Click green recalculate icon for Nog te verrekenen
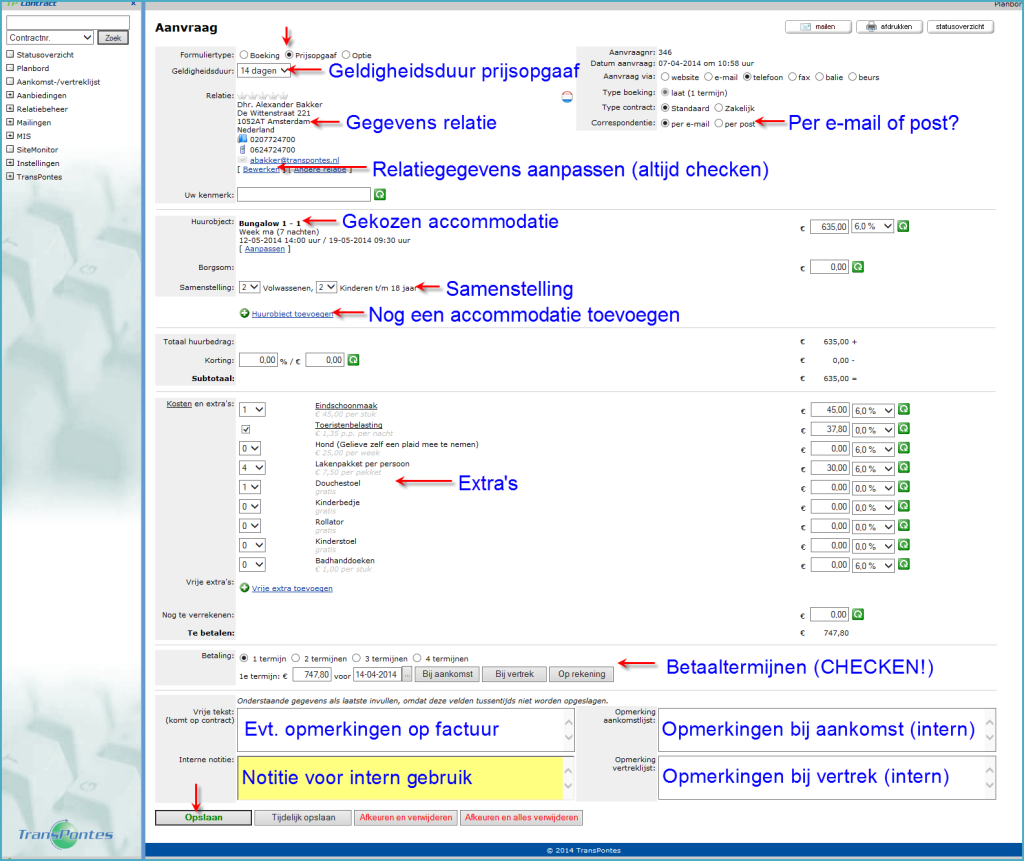The image size is (1024, 861). (857, 614)
